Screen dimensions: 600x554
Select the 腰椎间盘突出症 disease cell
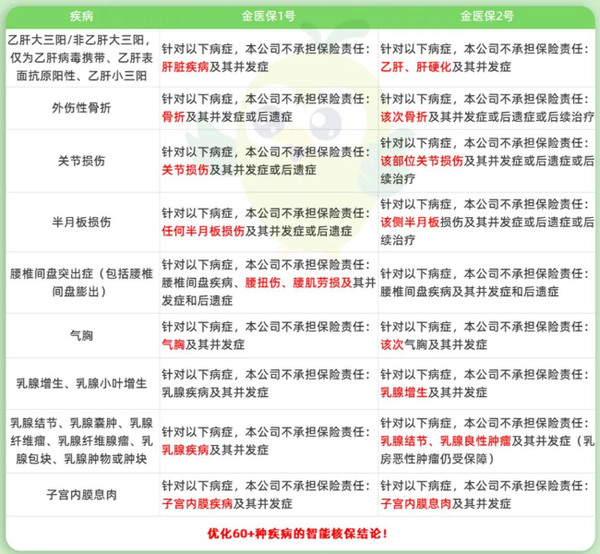pyautogui.click(x=82, y=283)
